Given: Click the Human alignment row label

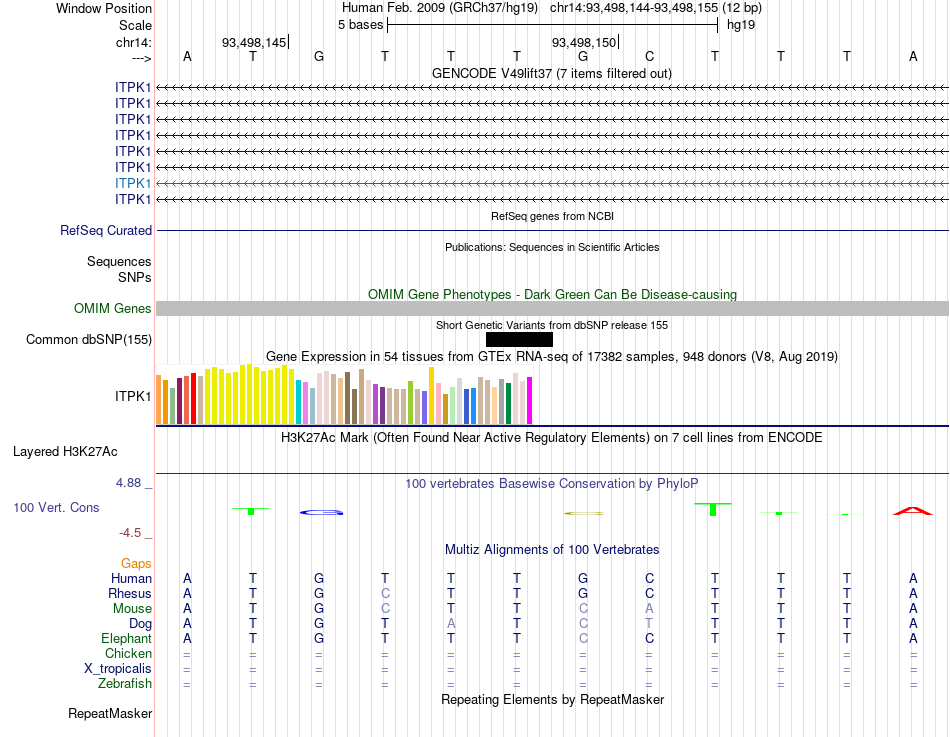Looking at the screenshot, I should 131,578.
